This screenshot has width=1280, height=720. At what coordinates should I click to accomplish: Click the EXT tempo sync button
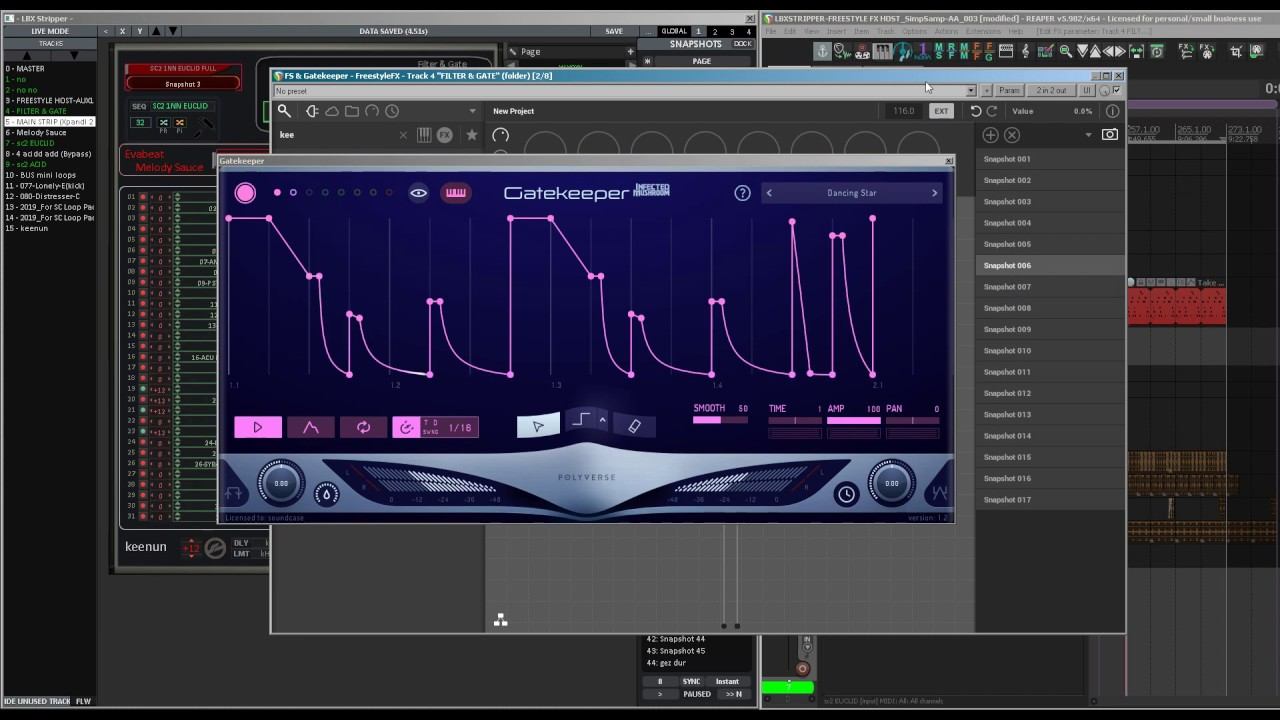coord(941,111)
